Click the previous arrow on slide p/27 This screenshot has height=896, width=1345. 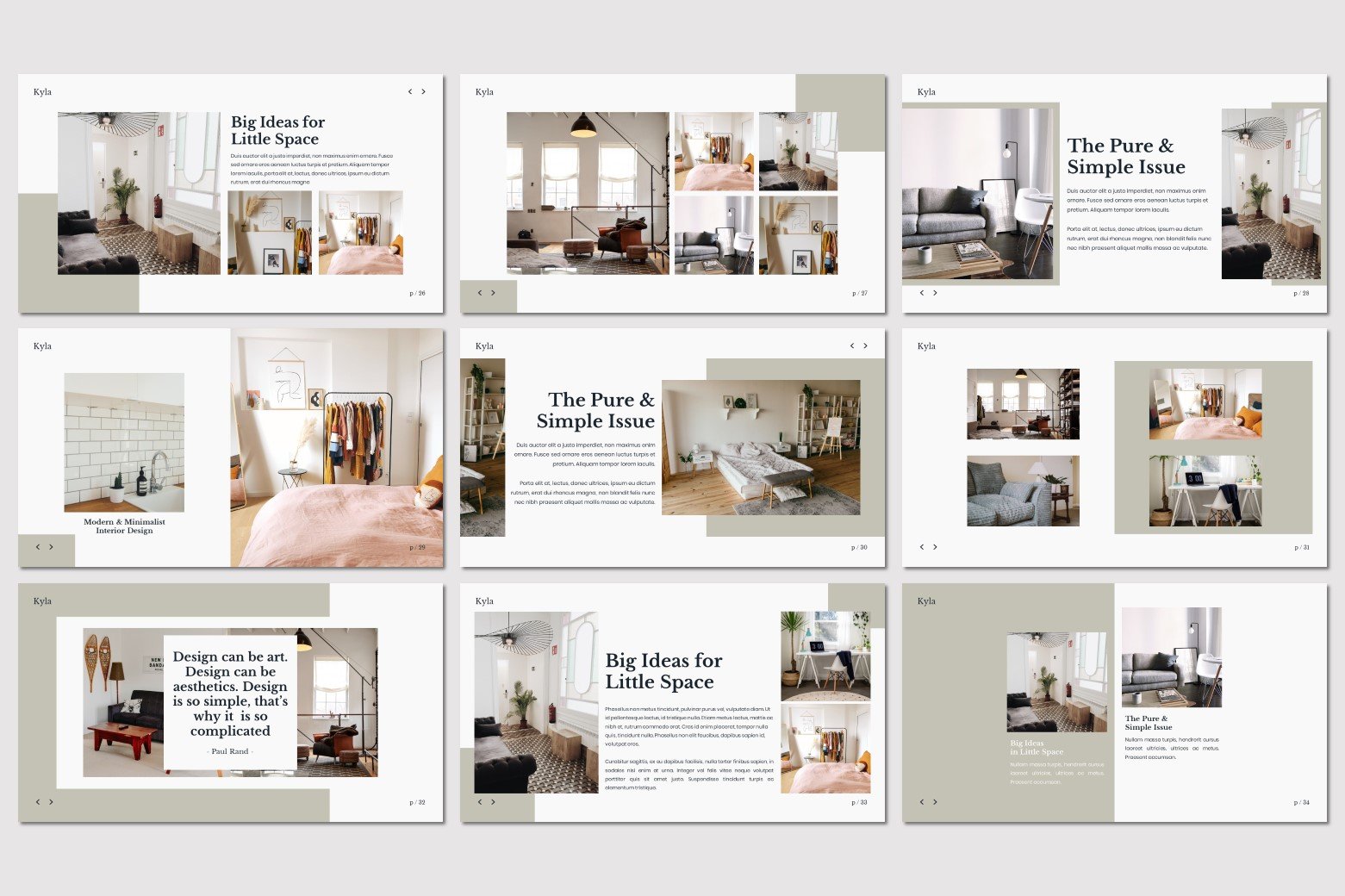pyautogui.click(x=480, y=293)
